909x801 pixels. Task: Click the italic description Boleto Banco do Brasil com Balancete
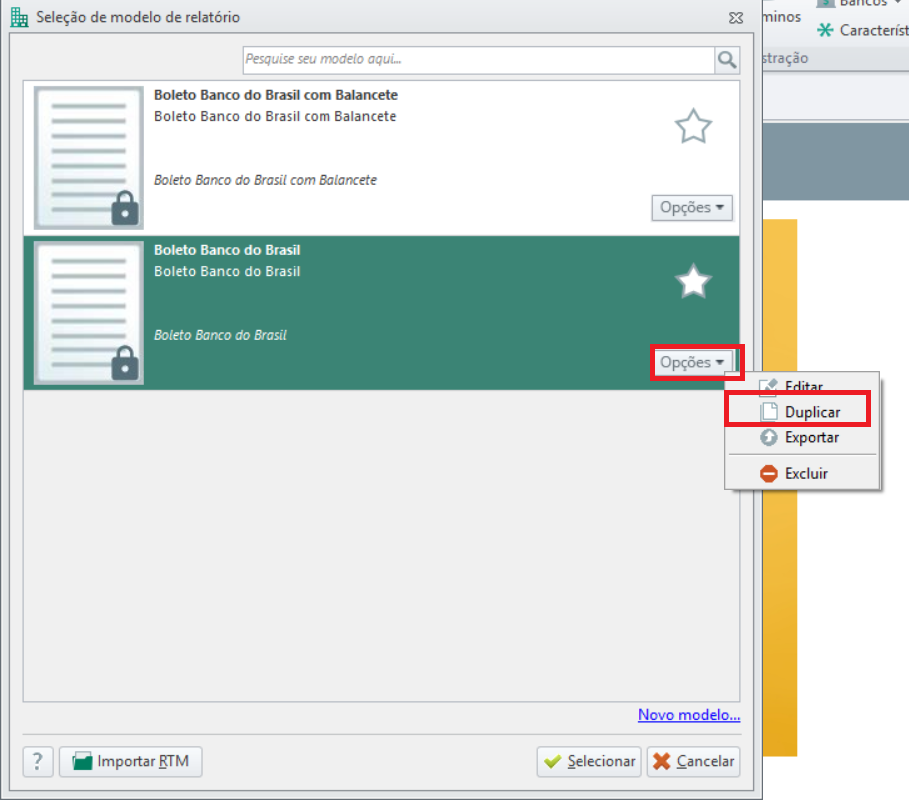tap(266, 180)
